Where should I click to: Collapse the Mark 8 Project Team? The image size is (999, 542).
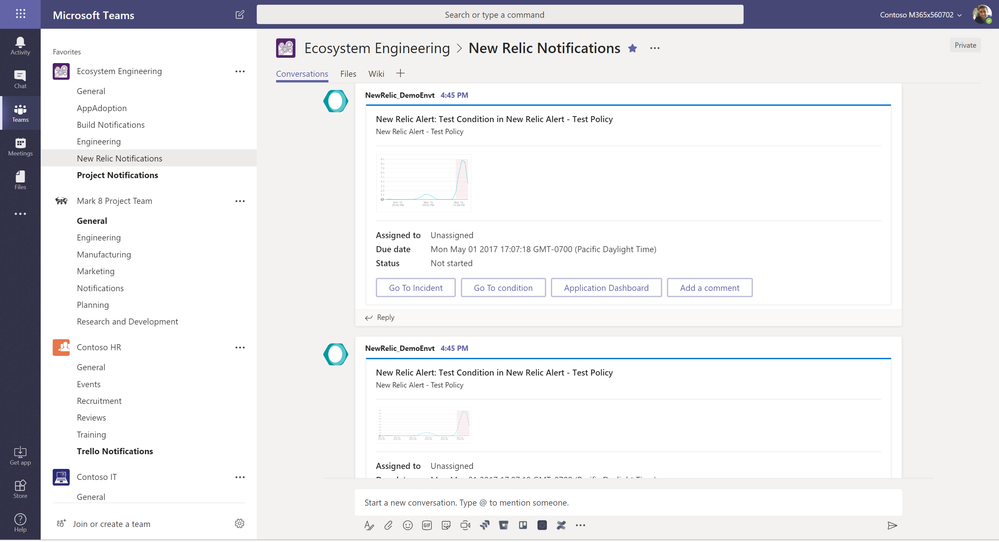point(115,201)
